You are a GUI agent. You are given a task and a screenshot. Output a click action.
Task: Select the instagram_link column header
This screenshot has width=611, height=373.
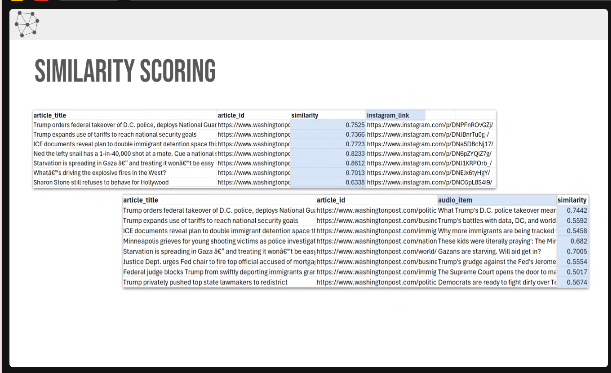pos(388,115)
